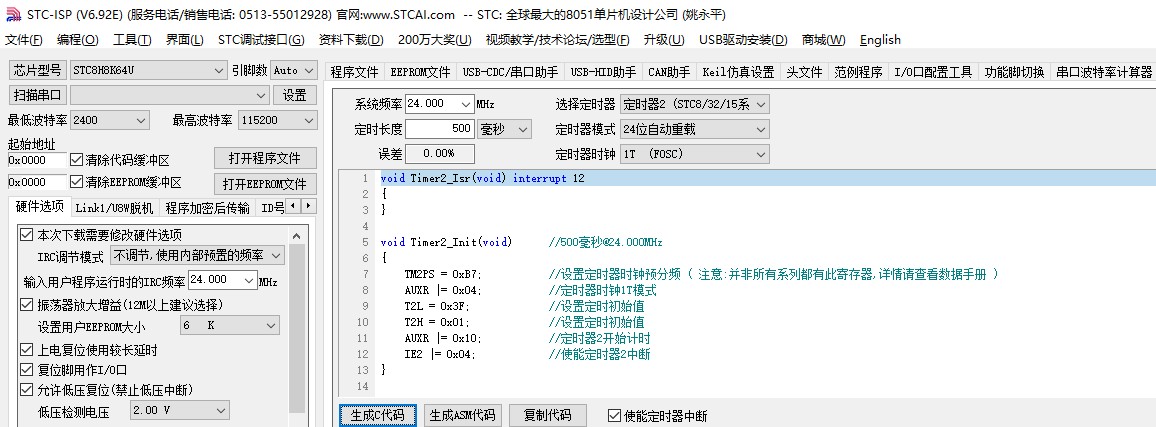Open 视频教学/技术论坛/选型 menu
This screenshot has width=1156, height=427.
(557, 40)
